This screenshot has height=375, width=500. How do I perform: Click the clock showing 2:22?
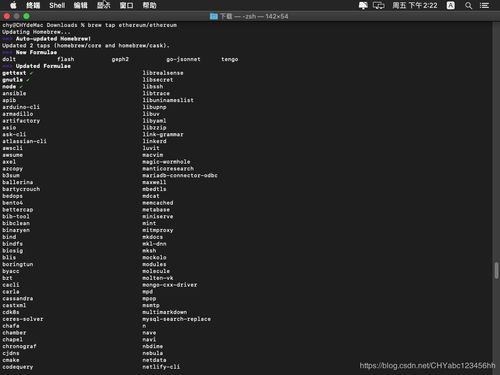(x=415, y=5)
